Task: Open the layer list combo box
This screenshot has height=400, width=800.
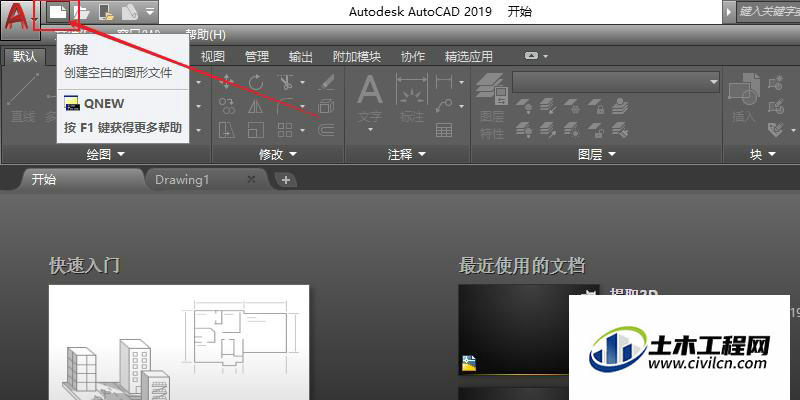Action: click(616, 82)
